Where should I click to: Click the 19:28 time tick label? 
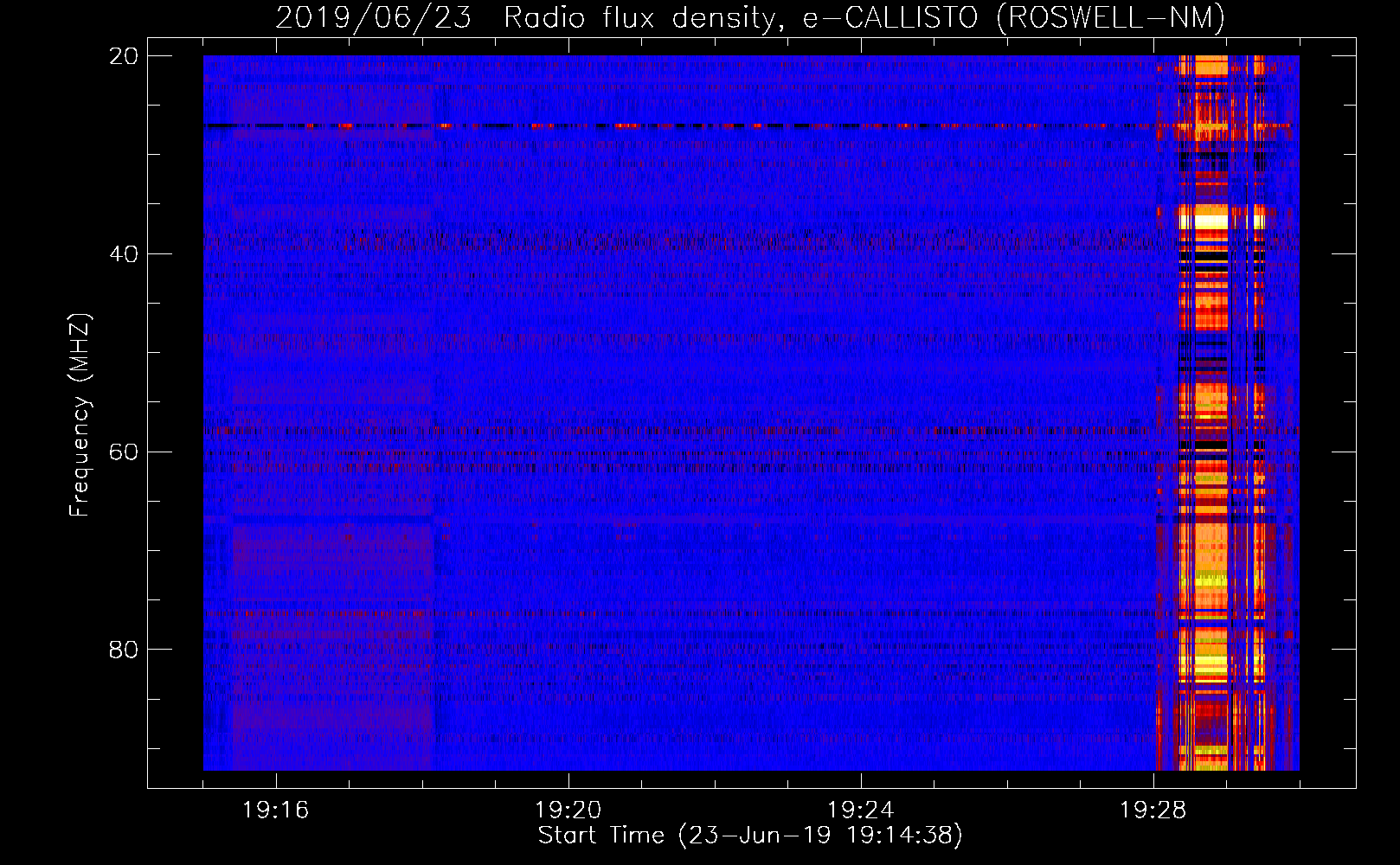[1153, 811]
